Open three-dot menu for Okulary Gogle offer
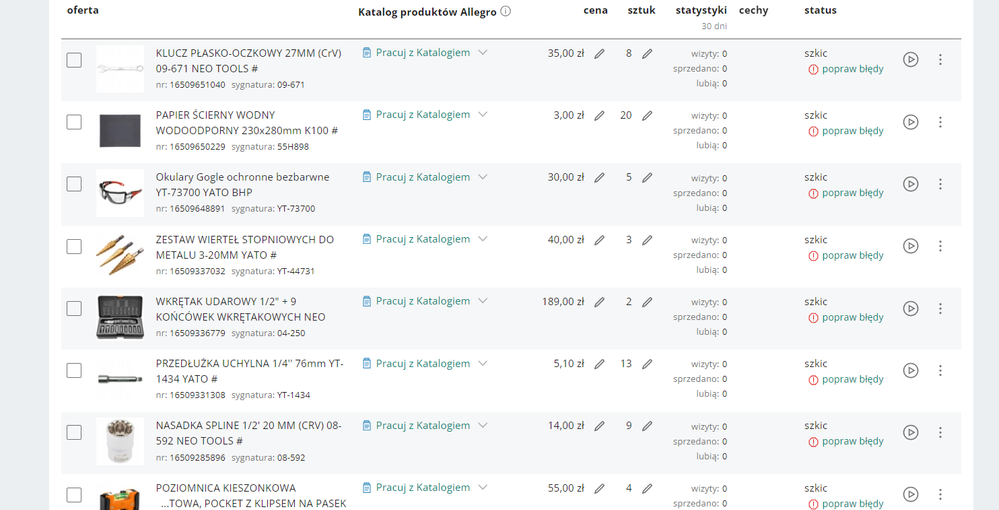The height and width of the screenshot is (510, 999). (x=940, y=184)
